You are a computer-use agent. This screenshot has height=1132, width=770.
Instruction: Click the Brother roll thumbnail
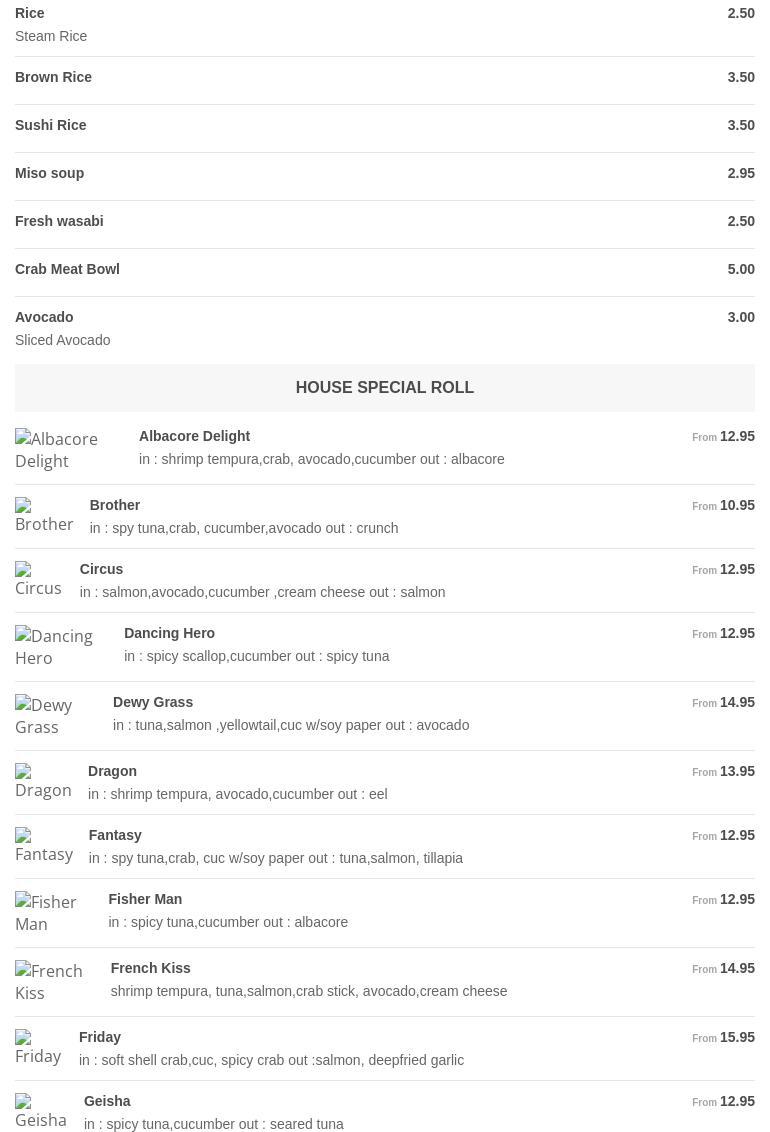(44, 516)
